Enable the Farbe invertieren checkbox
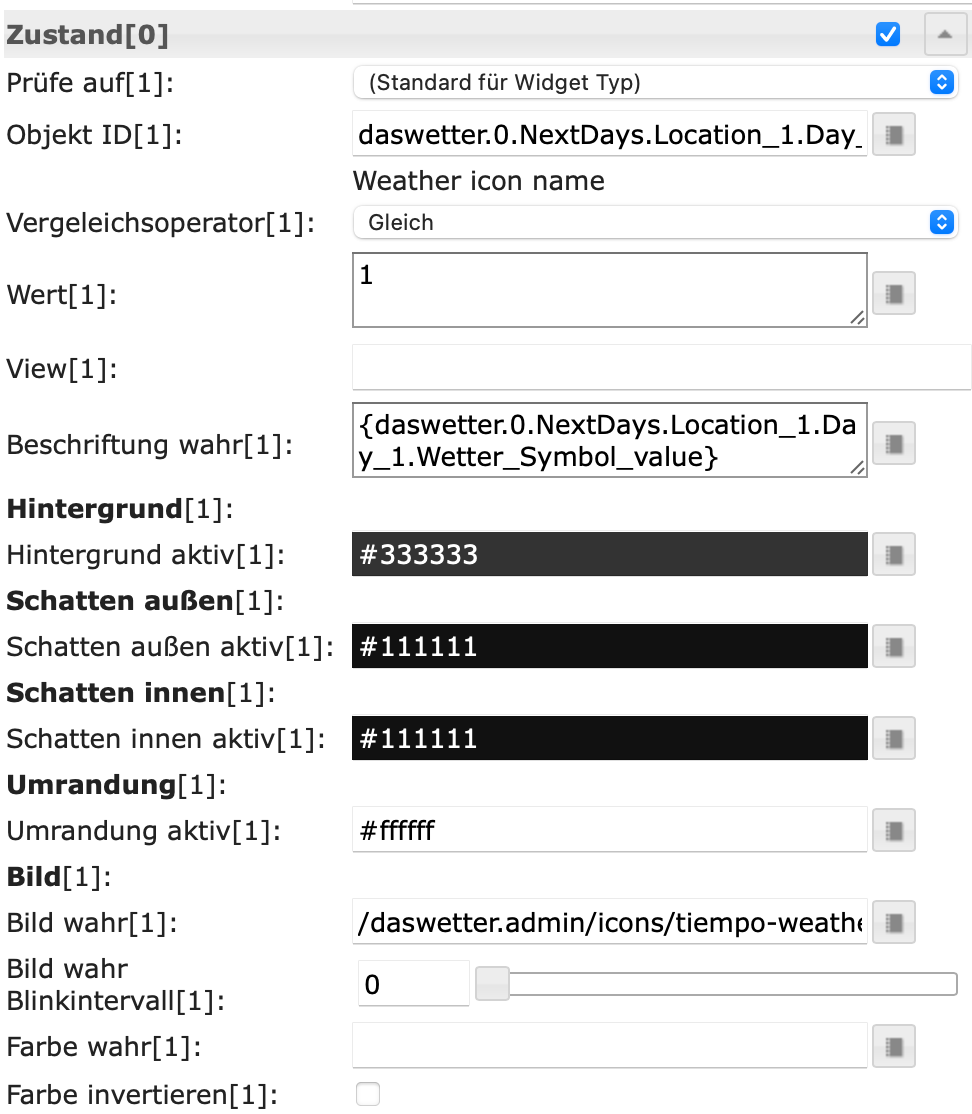Screen dimensions: 972x1114 tap(368, 1094)
